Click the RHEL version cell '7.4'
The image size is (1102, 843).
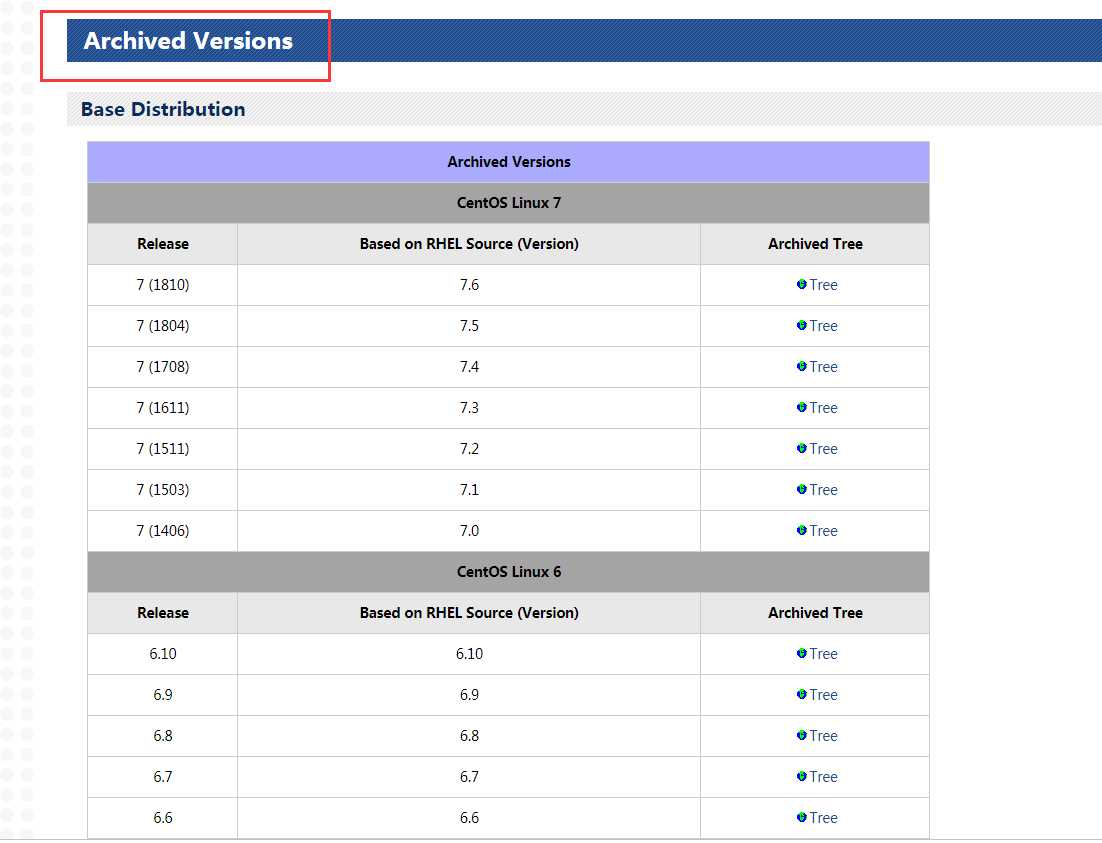pyautogui.click(x=469, y=366)
